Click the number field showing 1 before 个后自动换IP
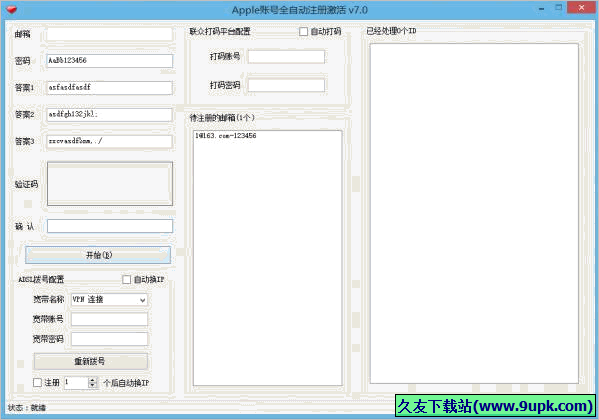The image size is (599, 420). point(76,383)
